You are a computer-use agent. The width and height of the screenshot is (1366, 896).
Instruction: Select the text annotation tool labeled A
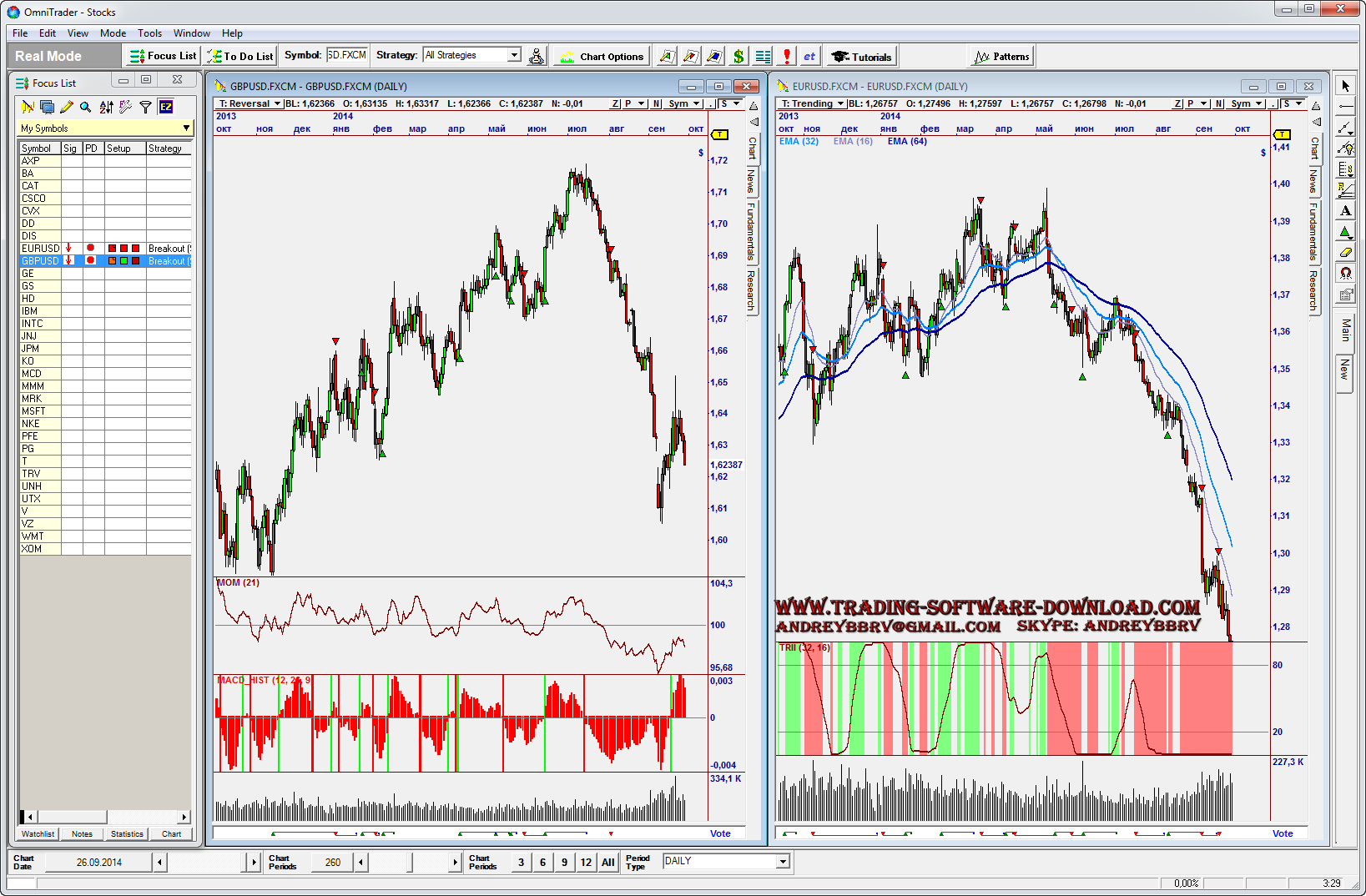tap(1345, 211)
